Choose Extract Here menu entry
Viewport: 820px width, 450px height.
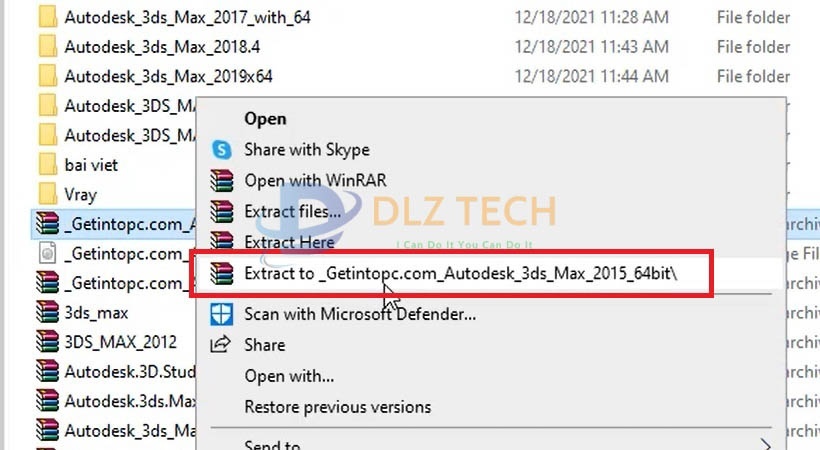point(289,242)
